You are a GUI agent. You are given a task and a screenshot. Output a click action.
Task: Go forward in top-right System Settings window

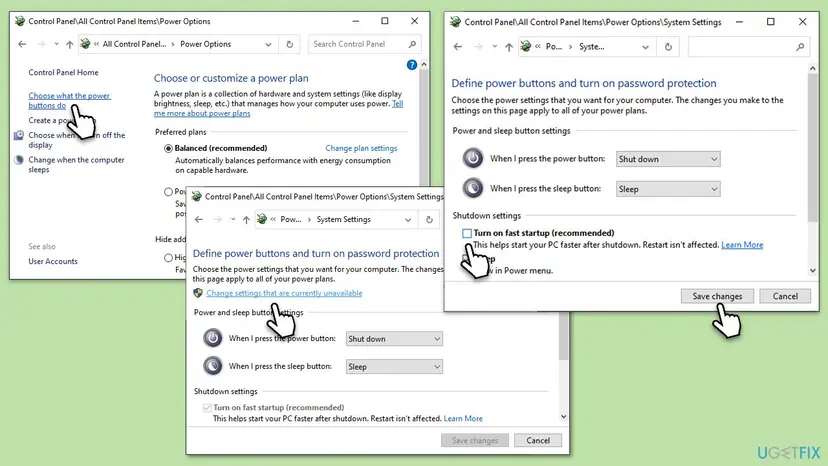pyautogui.click(x=478, y=47)
